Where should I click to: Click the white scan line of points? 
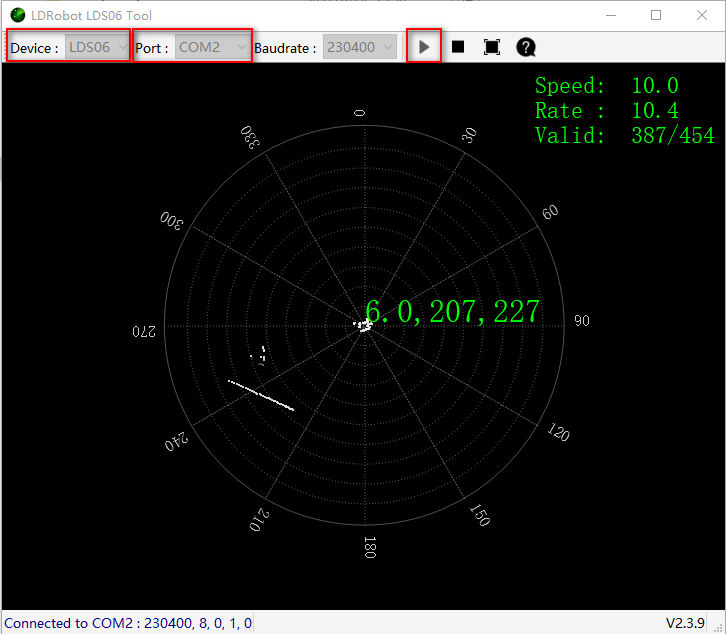tap(261, 395)
